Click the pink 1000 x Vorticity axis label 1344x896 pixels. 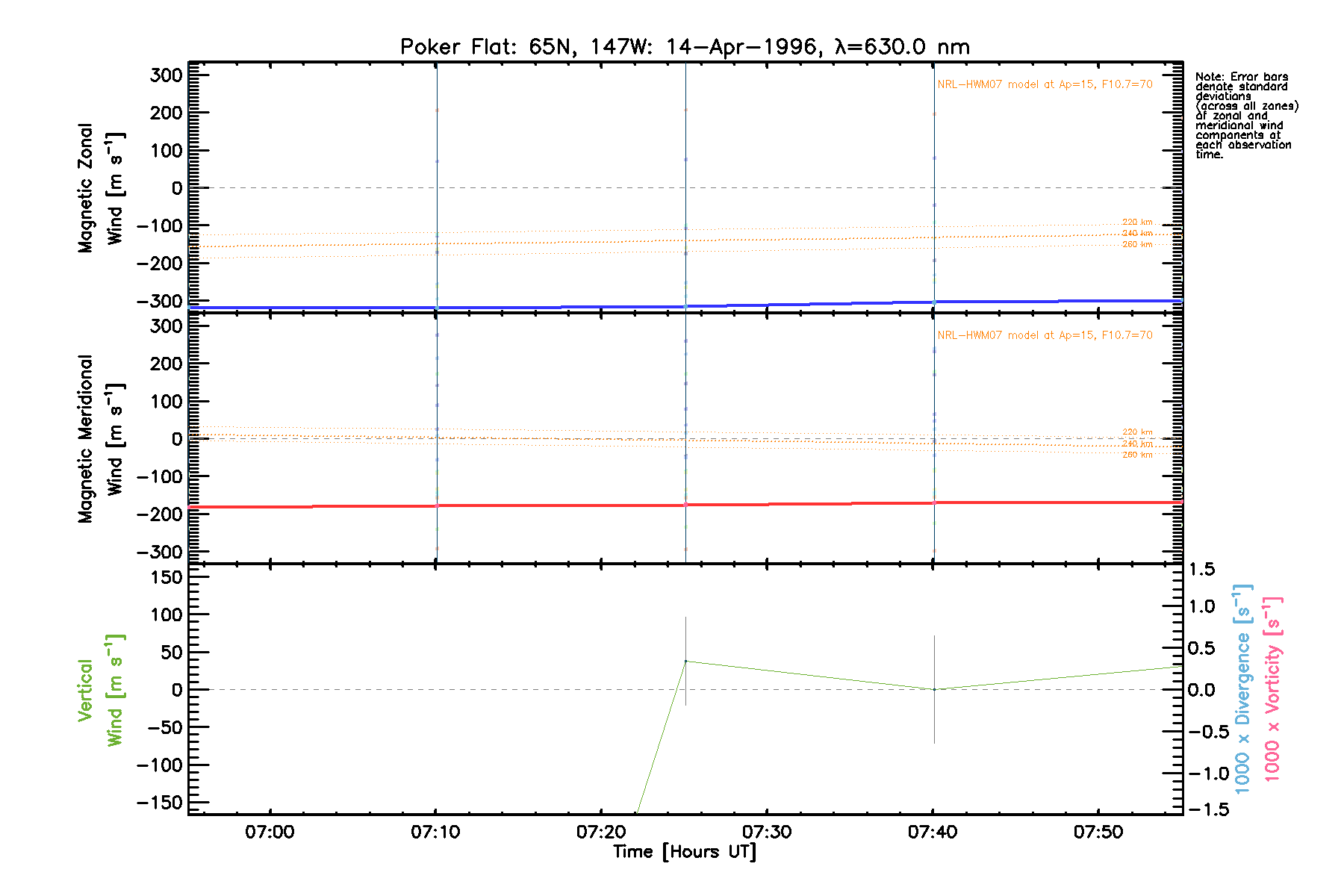(x=1272, y=688)
